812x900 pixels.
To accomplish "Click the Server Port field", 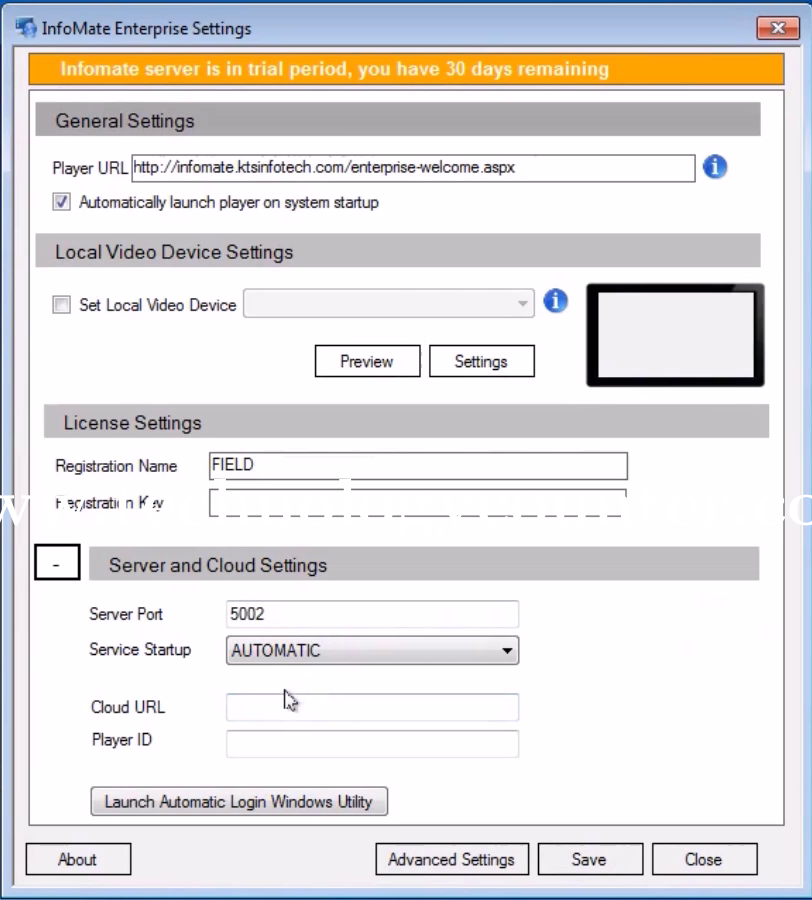I will pos(372,614).
